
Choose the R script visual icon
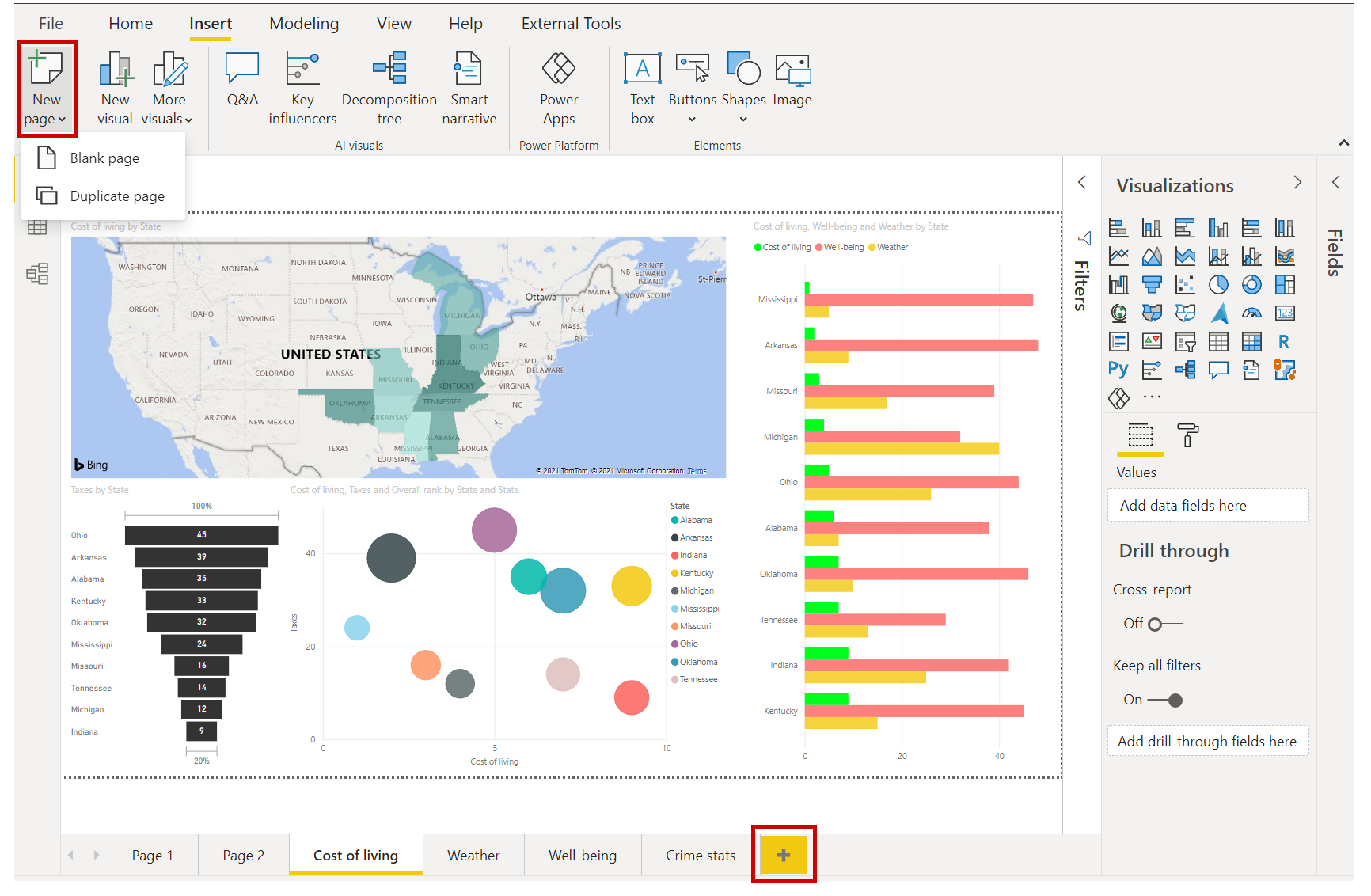[x=1284, y=342]
